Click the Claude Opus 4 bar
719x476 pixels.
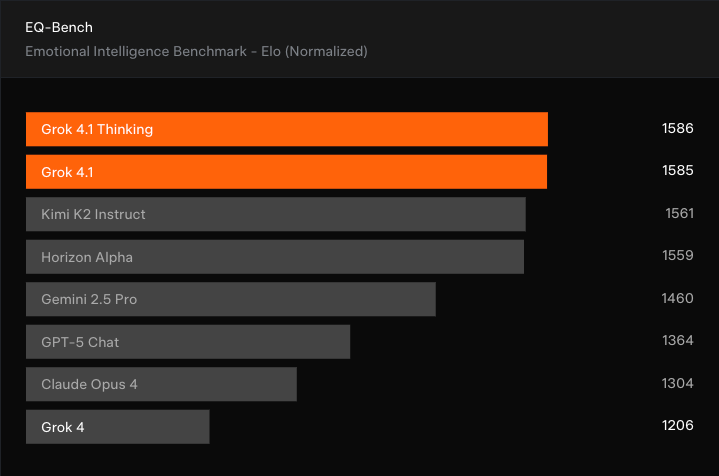tap(161, 384)
